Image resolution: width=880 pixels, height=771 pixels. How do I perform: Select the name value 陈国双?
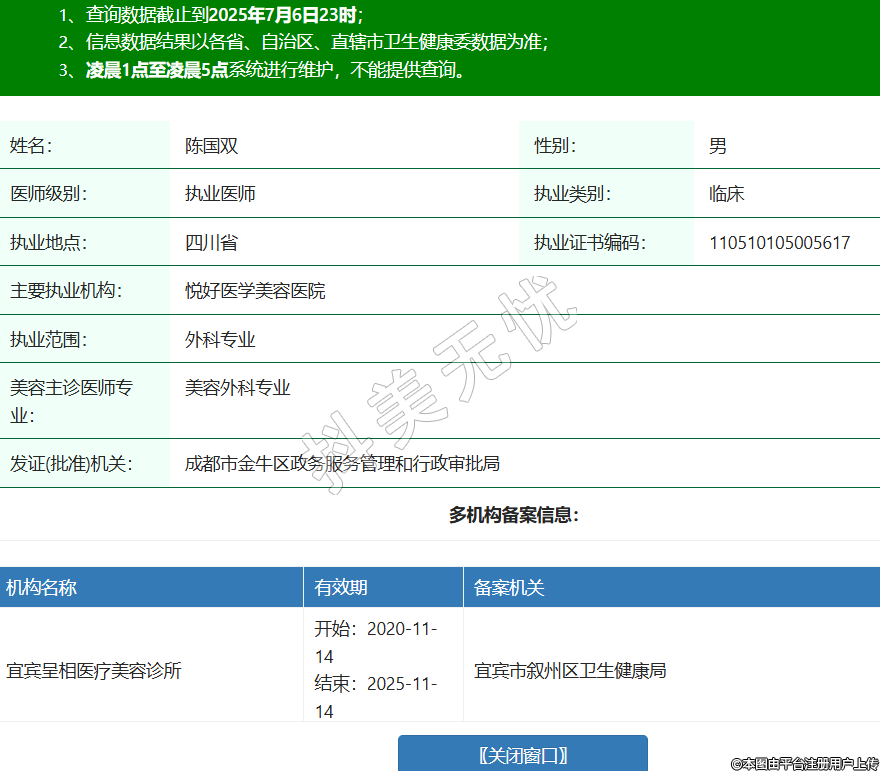pos(211,146)
